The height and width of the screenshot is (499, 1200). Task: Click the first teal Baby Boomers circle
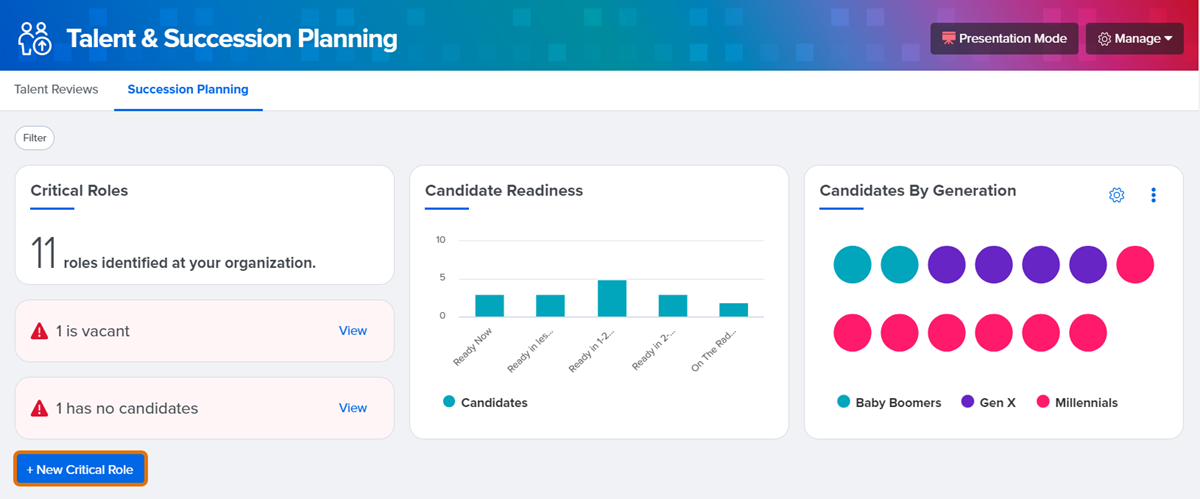852,265
